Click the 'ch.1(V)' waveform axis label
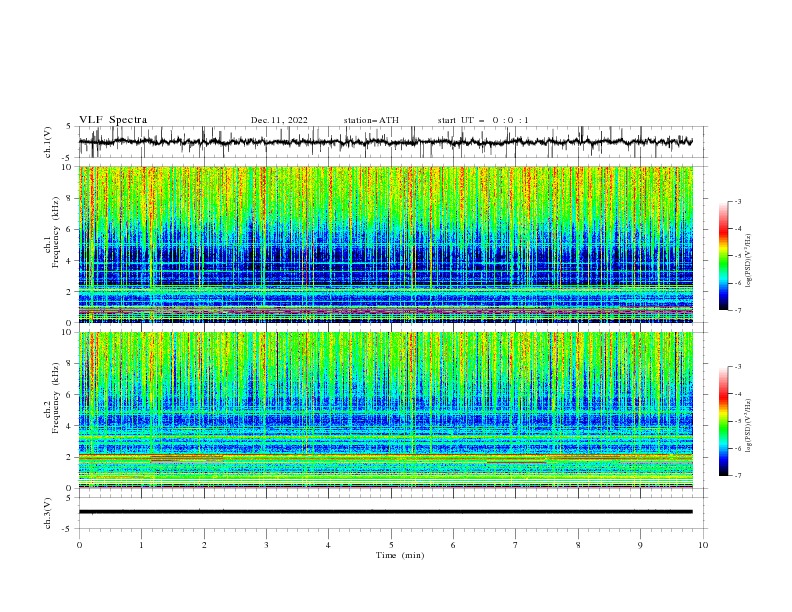 point(48,142)
